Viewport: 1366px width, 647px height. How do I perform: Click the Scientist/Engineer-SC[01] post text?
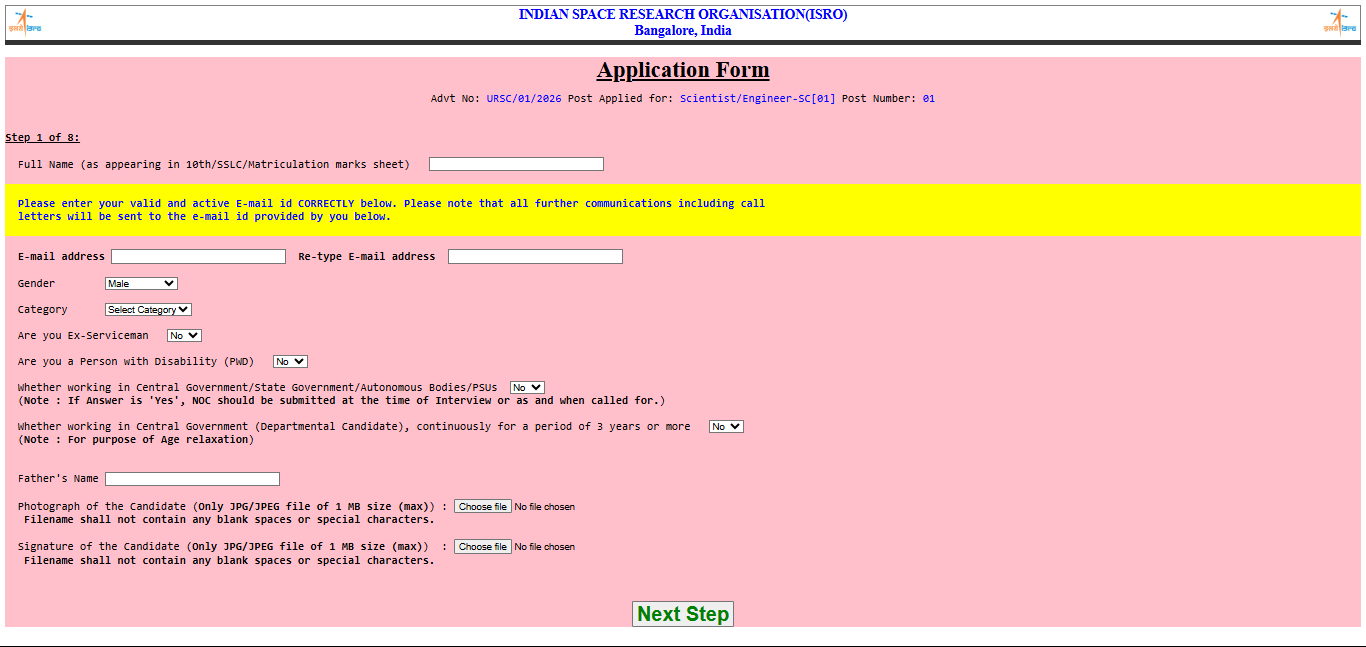[x=757, y=99]
